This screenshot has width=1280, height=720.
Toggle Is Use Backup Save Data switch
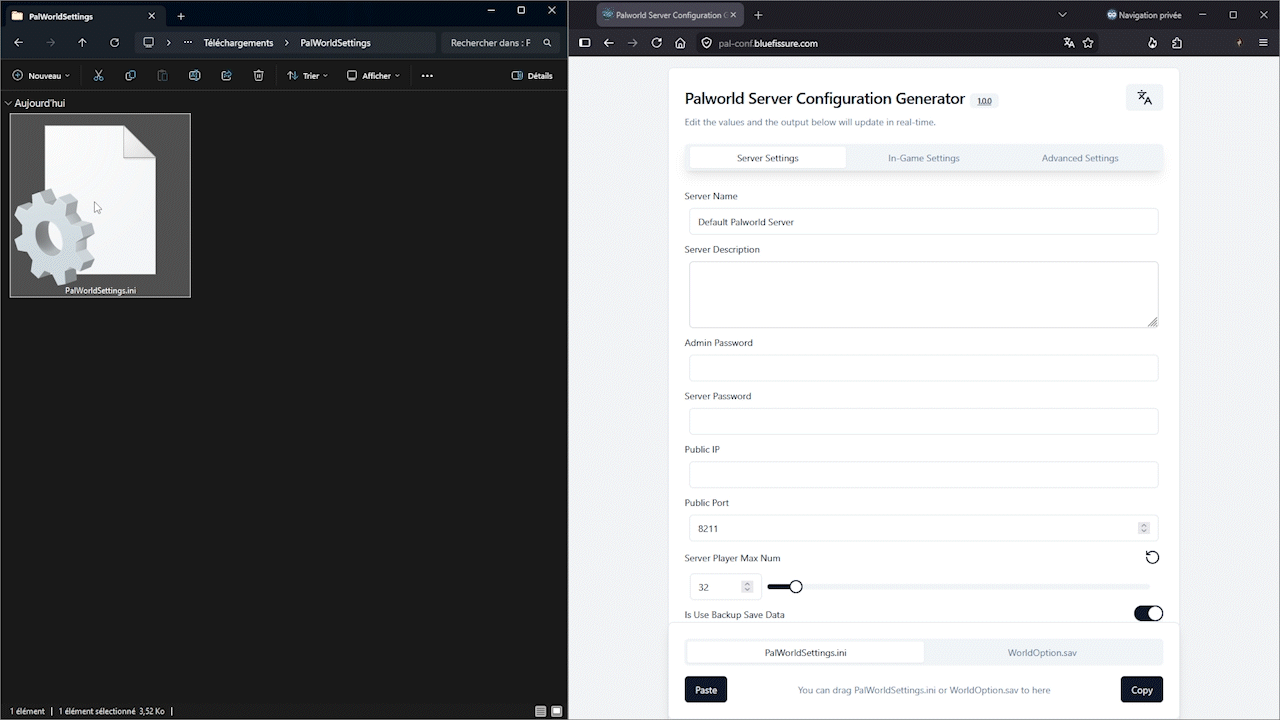(x=1148, y=613)
